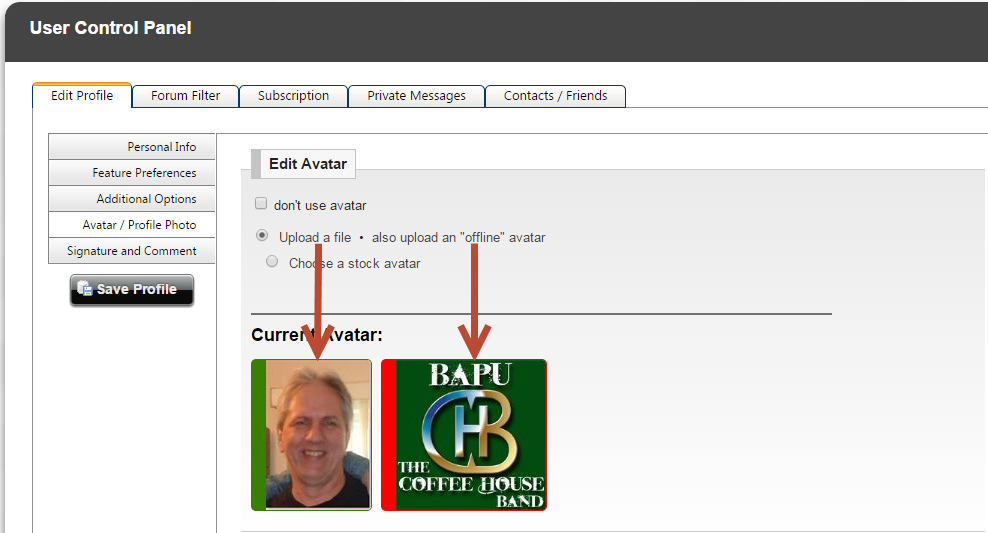Open the Forum Filter tab
Screen dimensions: 988x533
click(185, 96)
